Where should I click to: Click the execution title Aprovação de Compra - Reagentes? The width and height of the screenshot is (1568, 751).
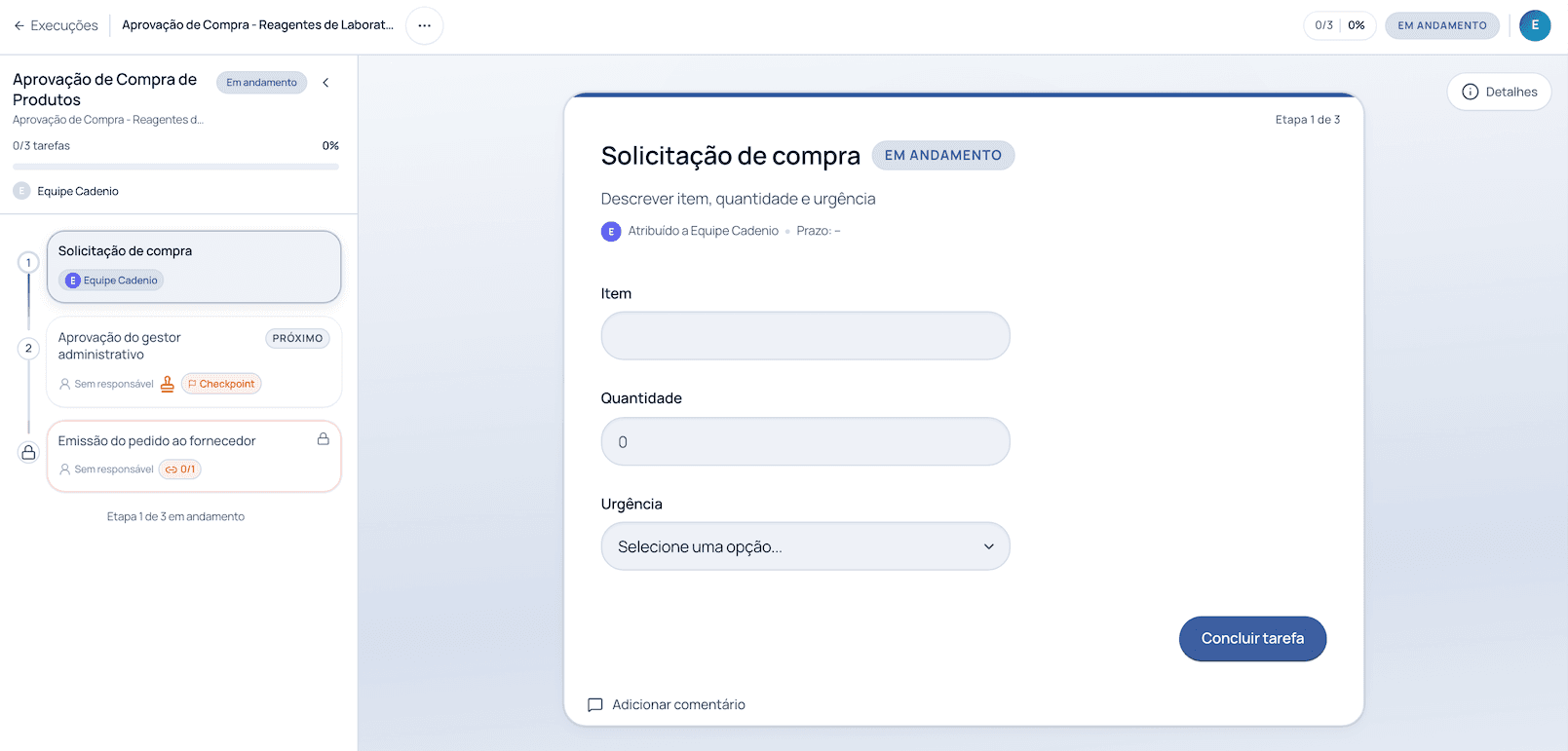pos(257,25)
